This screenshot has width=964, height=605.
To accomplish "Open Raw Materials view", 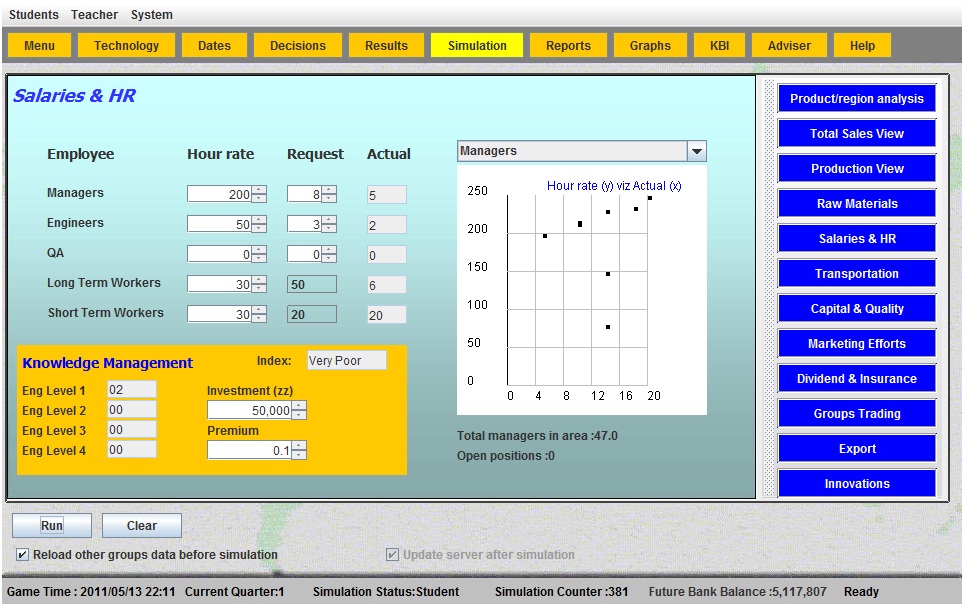I will 857,204.
